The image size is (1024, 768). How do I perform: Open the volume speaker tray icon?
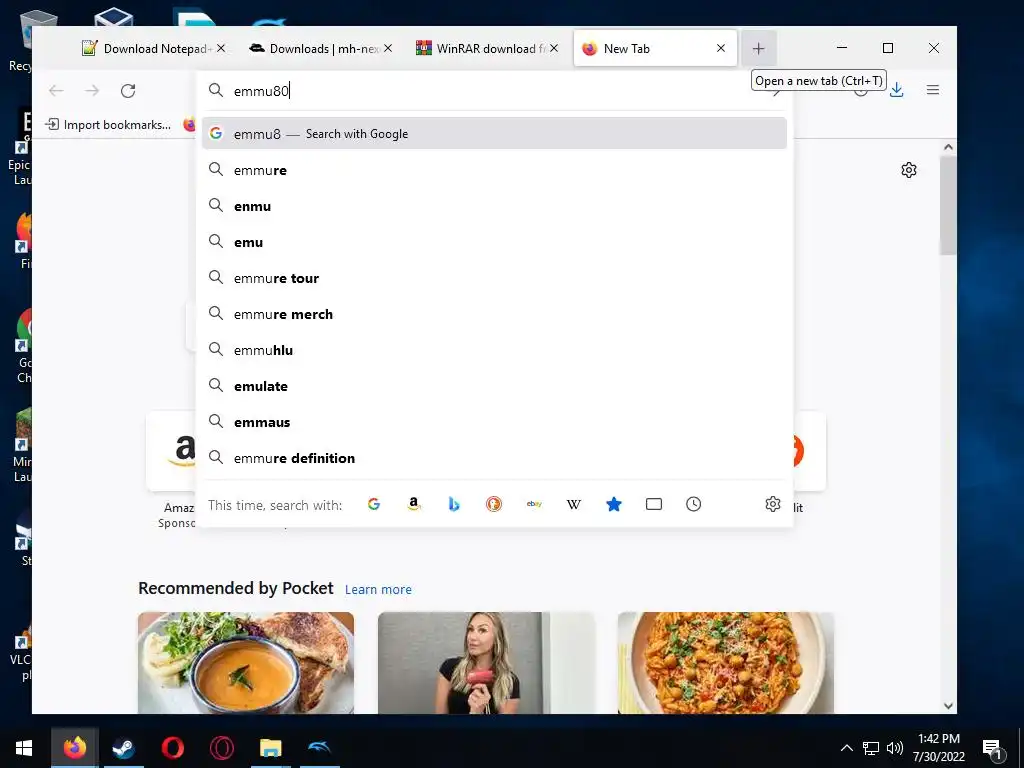[x=895, y=748]
